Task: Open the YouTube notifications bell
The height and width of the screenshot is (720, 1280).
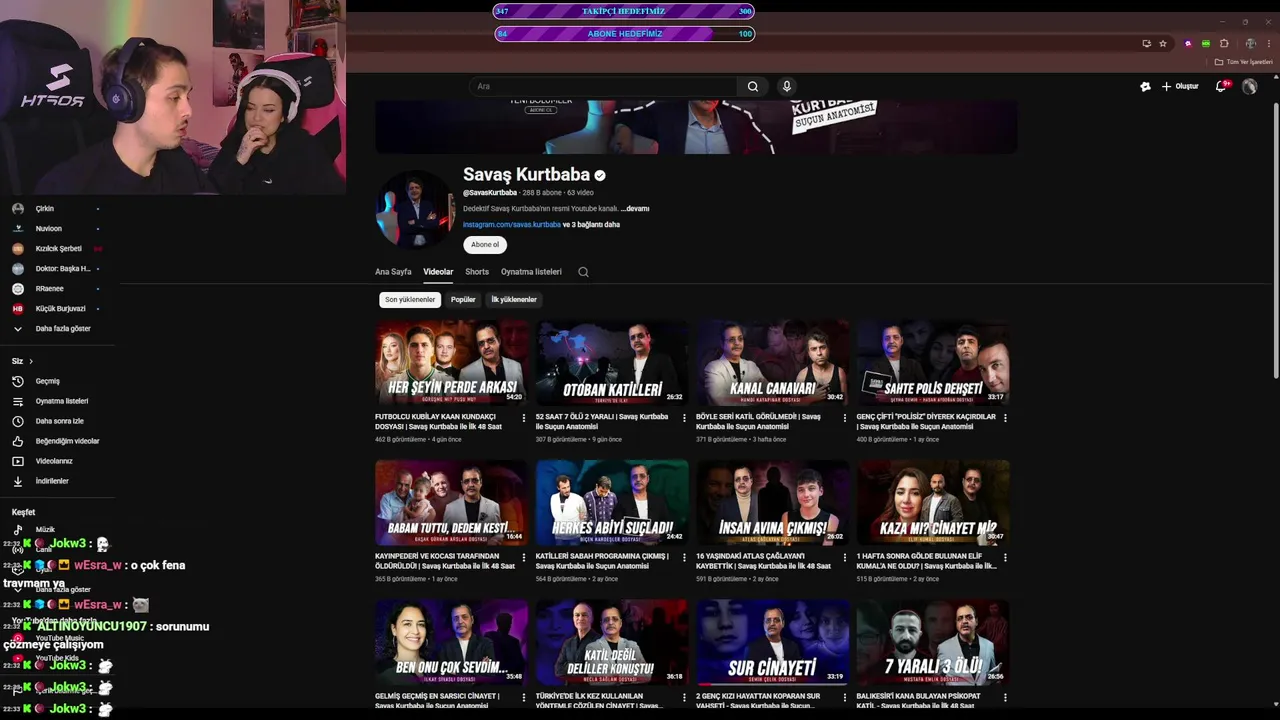Action: (x=1221, y=86)
